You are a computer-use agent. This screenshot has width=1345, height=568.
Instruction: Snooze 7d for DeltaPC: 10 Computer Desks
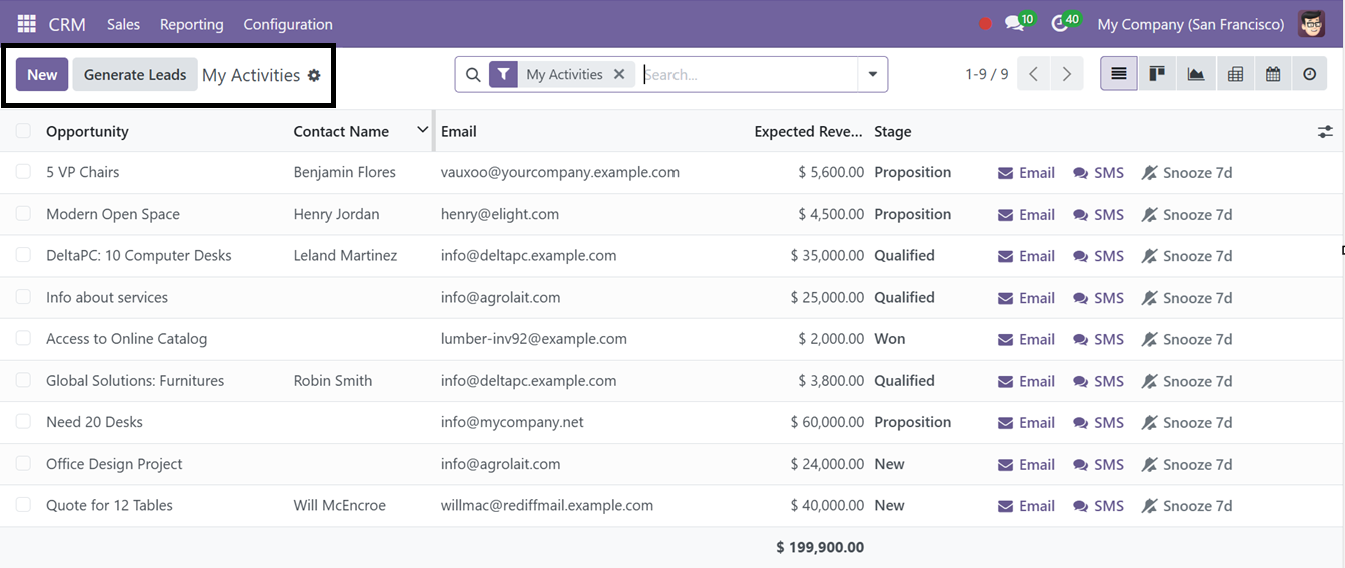(x=1186, y=256)
